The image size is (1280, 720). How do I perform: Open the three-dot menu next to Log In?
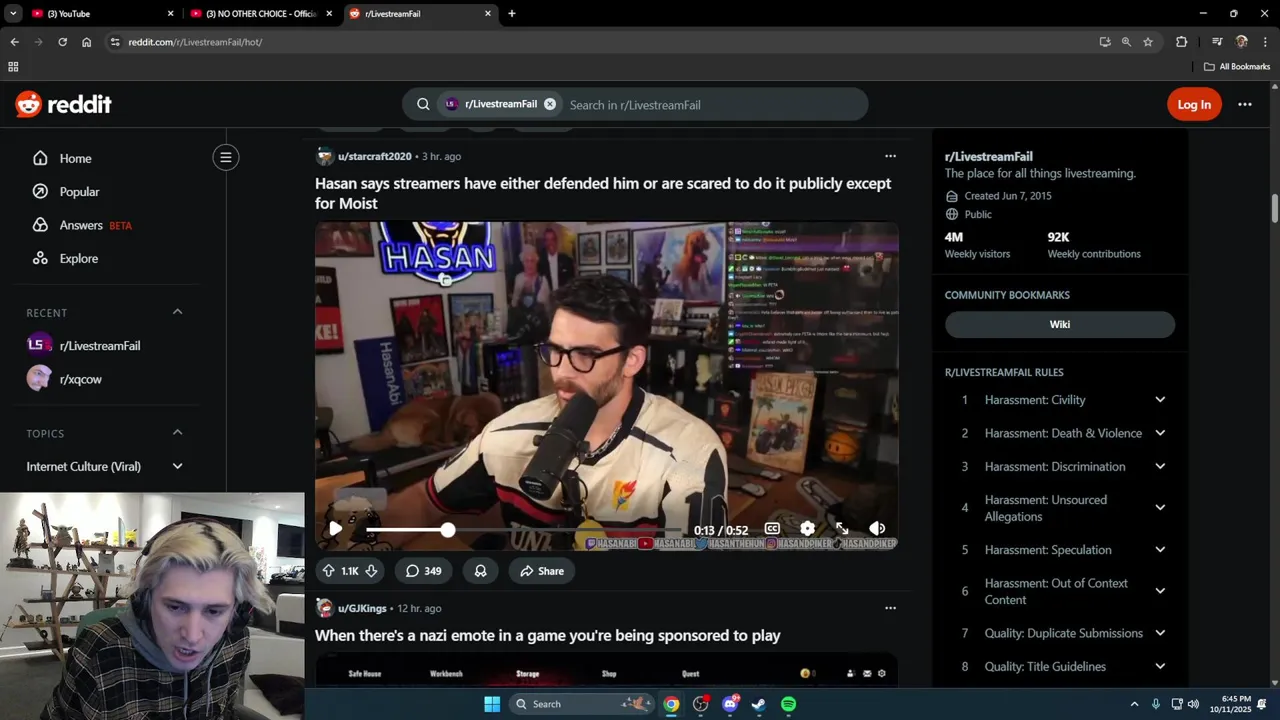(1244, 104)
